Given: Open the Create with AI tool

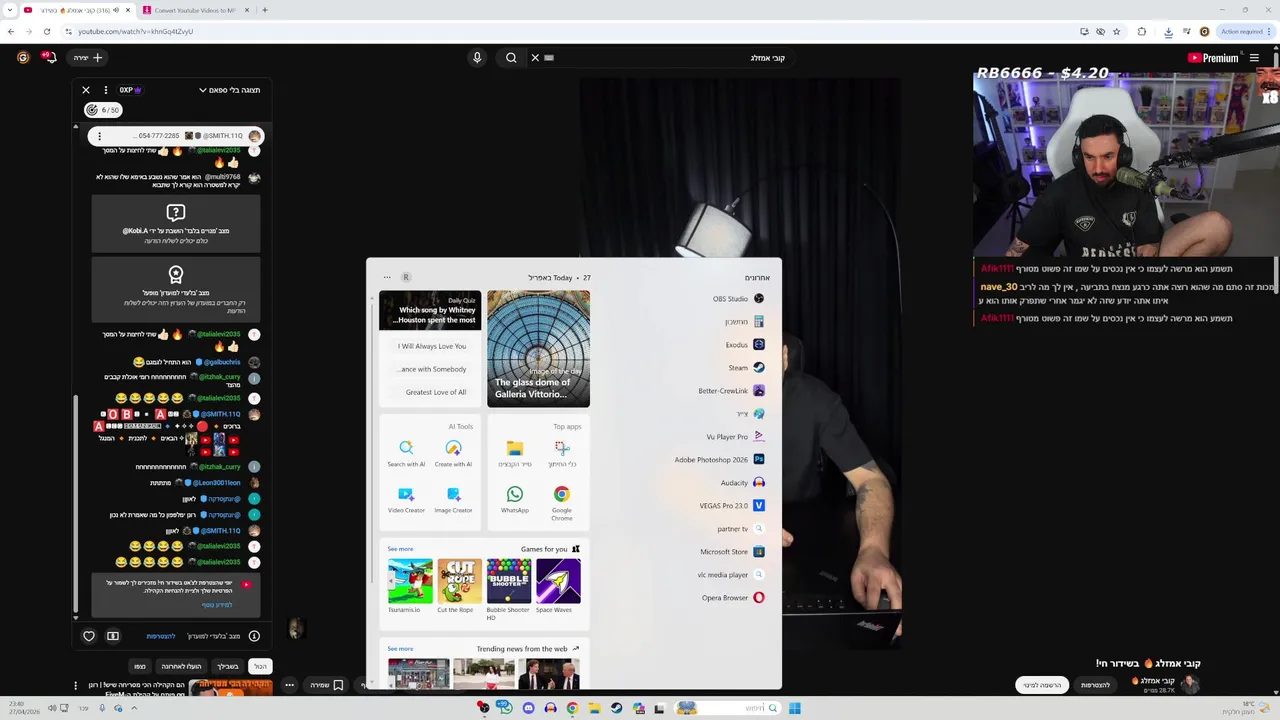Looking at the screenshot, I should coord(453,453).
